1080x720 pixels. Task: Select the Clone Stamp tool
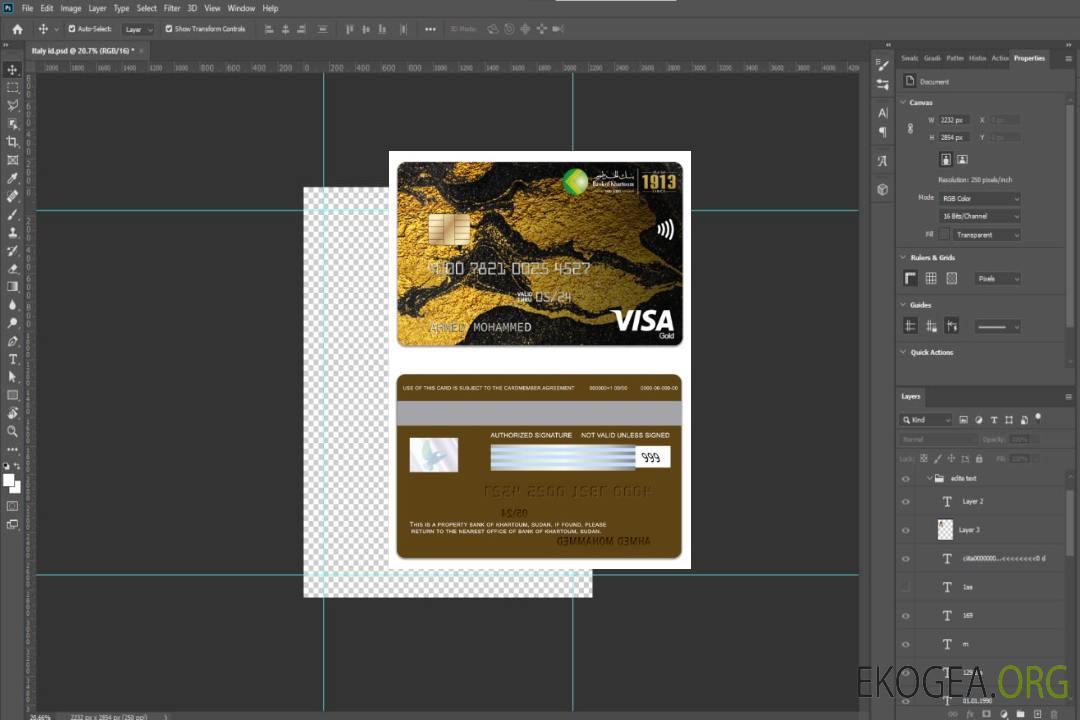pyautogui.click(x=12, y=232)
